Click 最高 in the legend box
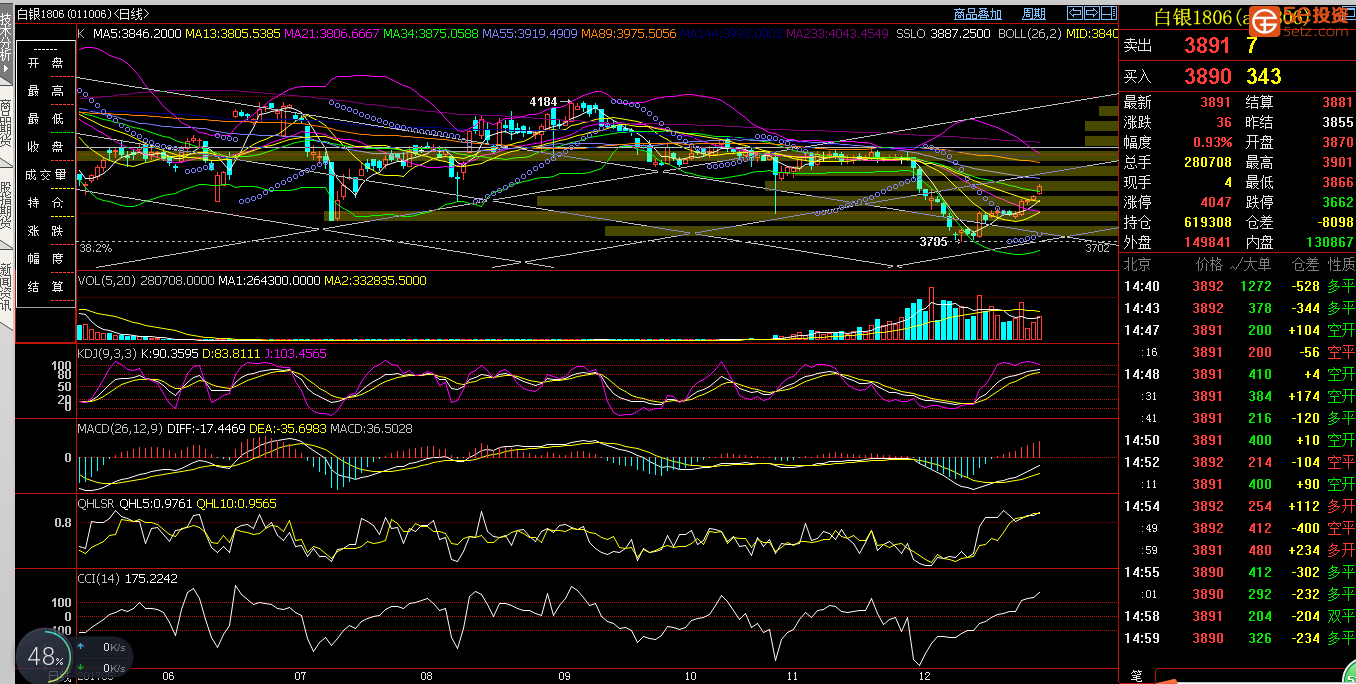 point(45,91)
